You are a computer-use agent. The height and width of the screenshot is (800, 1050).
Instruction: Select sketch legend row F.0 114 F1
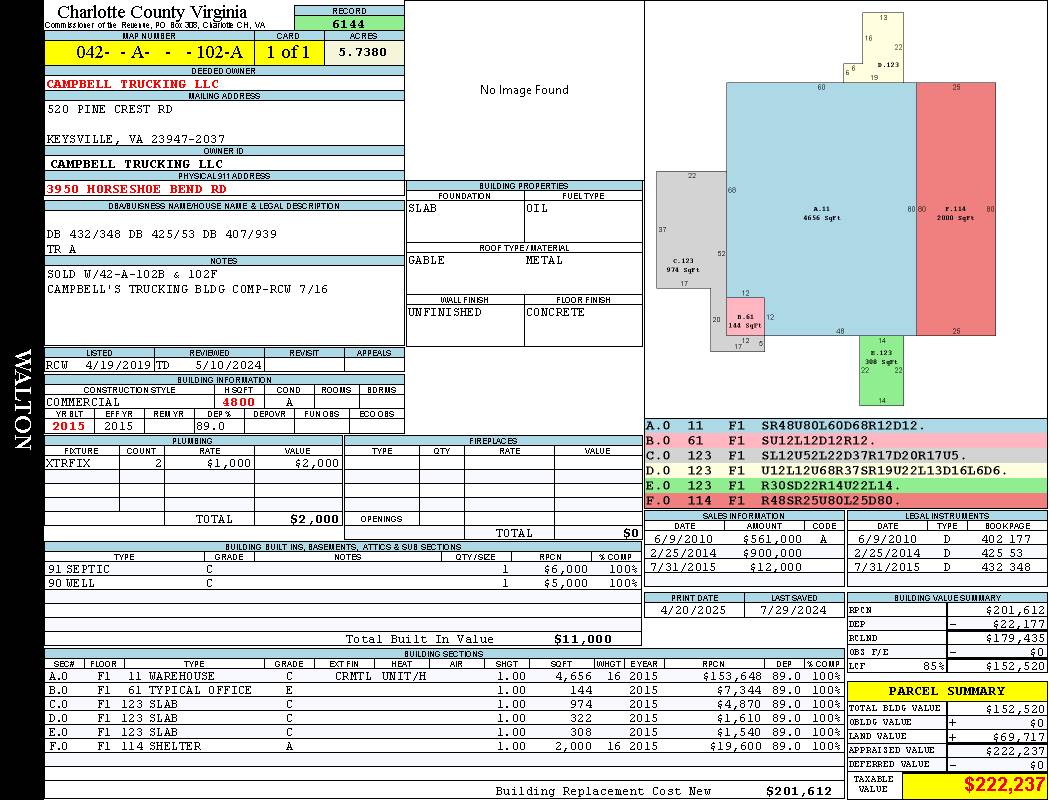pos(846,501)
